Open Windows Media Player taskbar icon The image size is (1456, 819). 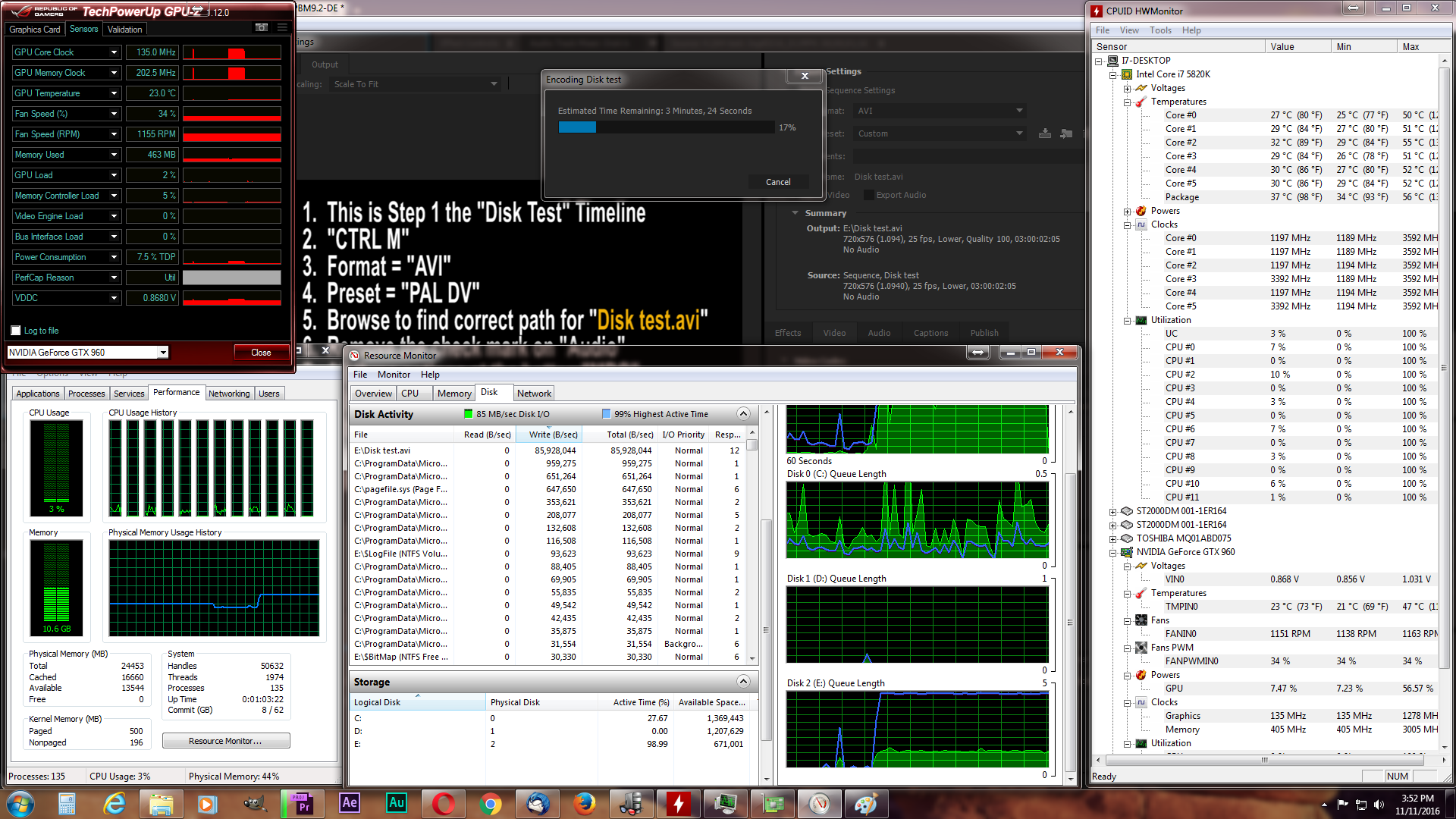(207, 804)
